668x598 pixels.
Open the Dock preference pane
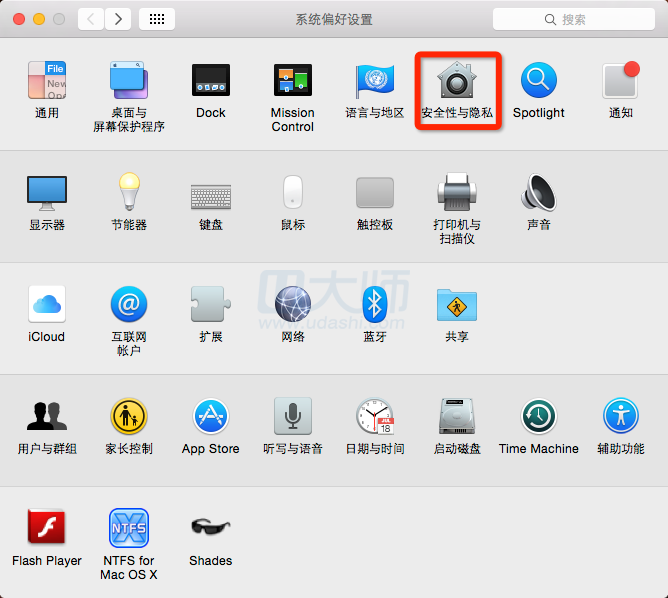tap(211, 81)
